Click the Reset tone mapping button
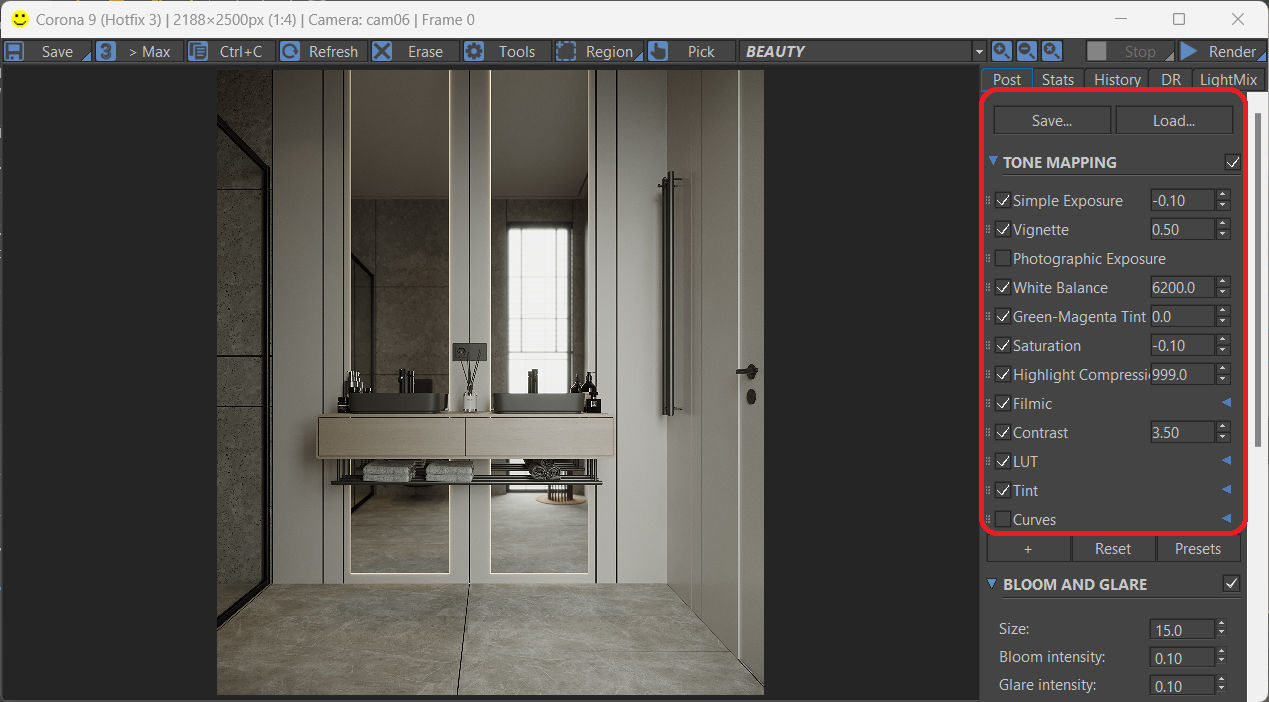Viewport: 1269px width, 702px height. (x=1113, y=548)
